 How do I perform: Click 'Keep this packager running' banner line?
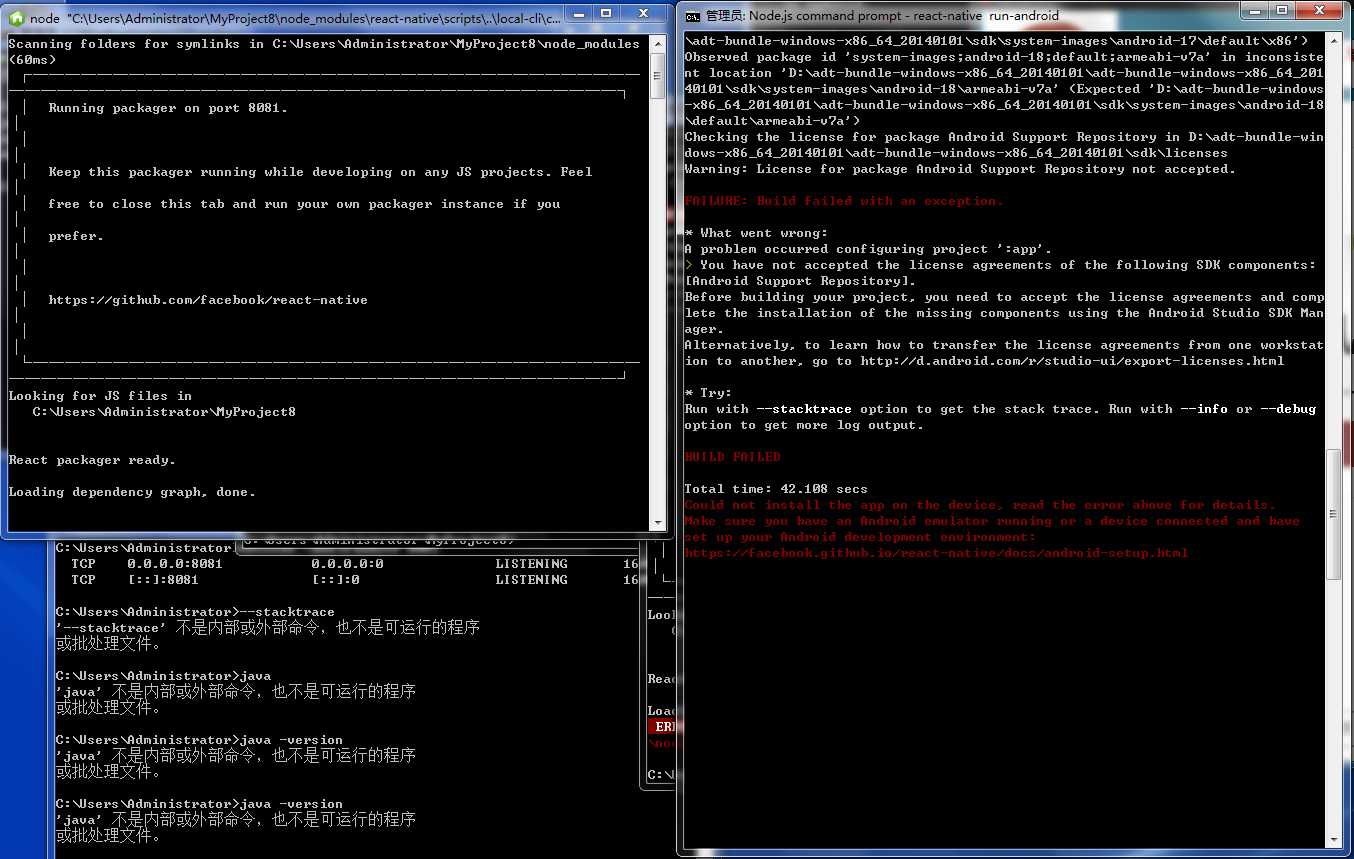[320, 172]
